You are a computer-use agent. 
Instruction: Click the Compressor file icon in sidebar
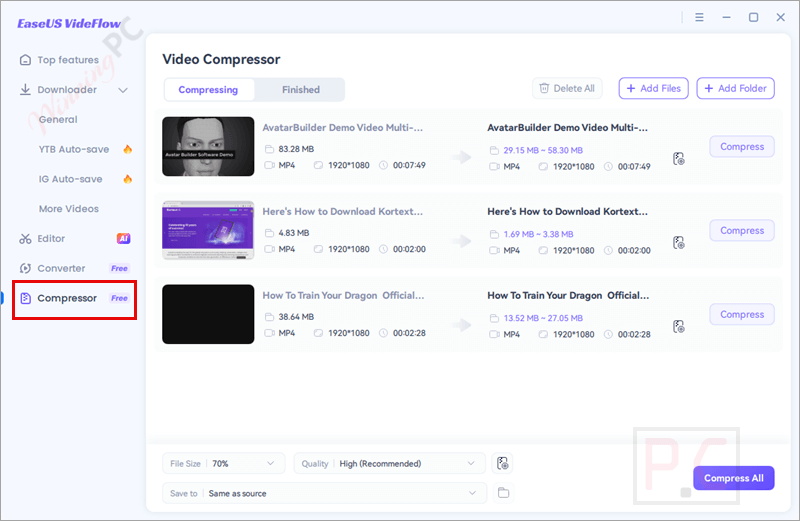coord(26,298)
